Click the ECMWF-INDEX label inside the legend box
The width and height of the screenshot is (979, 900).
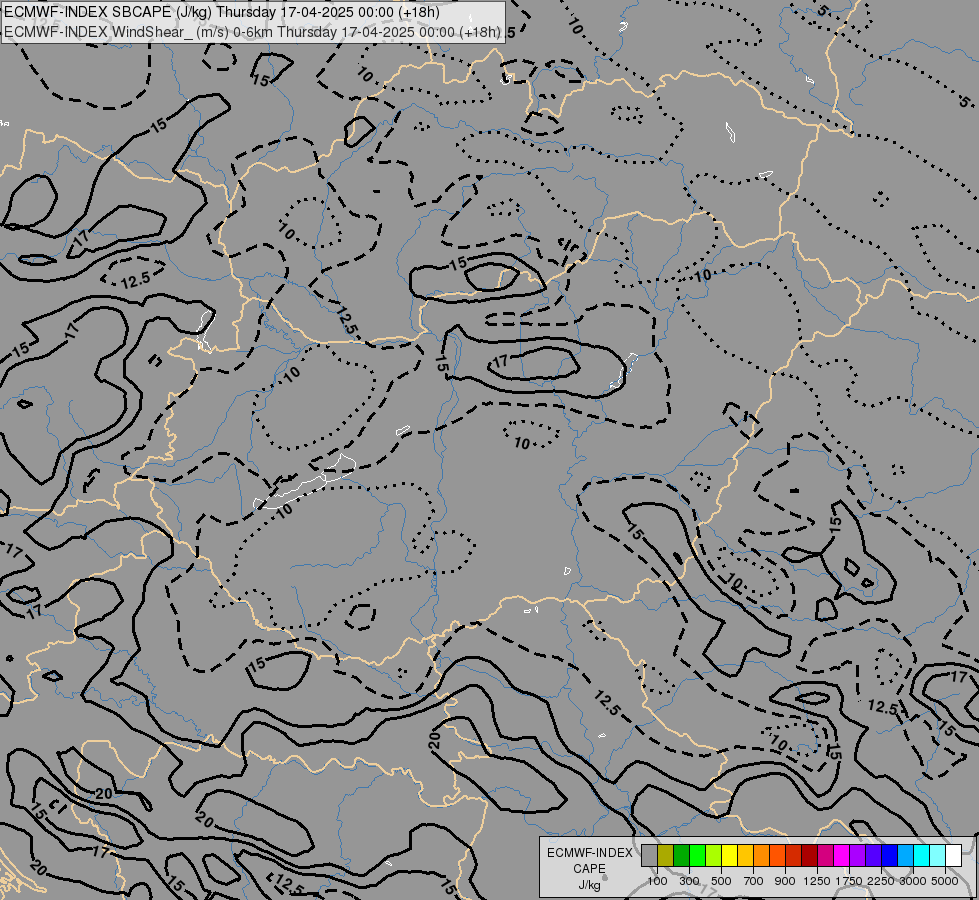[590, 853]
